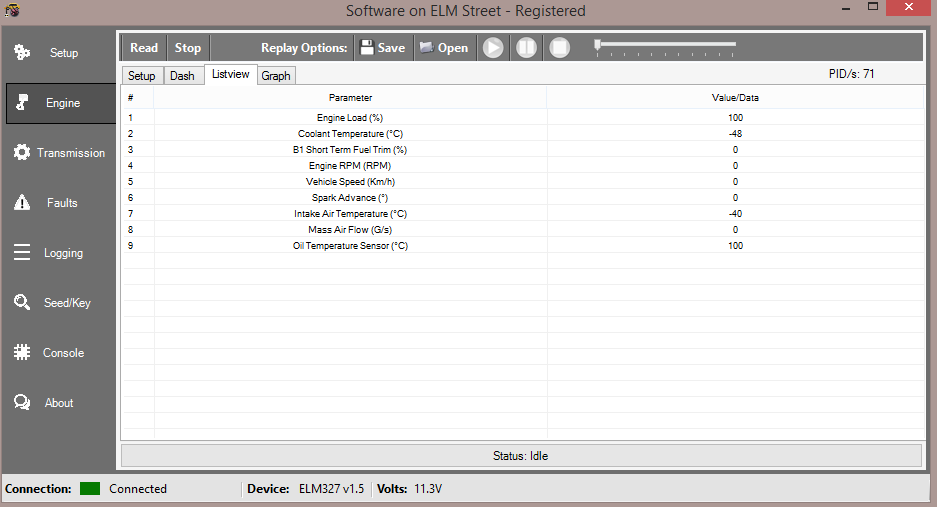
Task: Pause the replay
Action: point(526,48)
